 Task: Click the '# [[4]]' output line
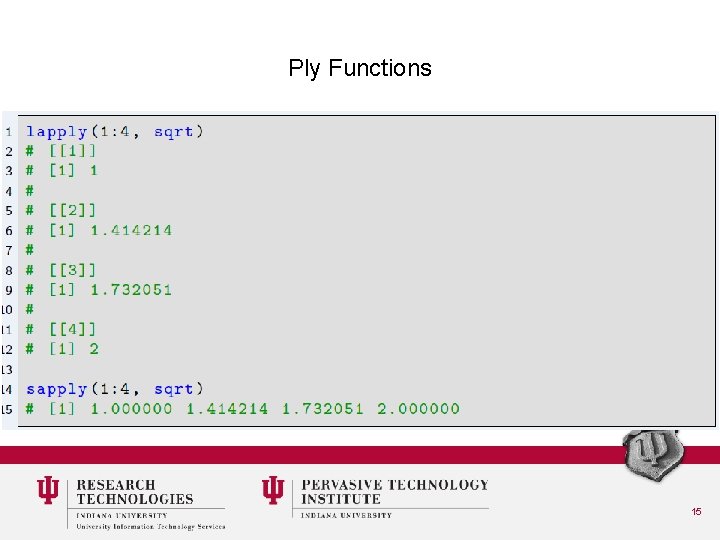point(61,329)
